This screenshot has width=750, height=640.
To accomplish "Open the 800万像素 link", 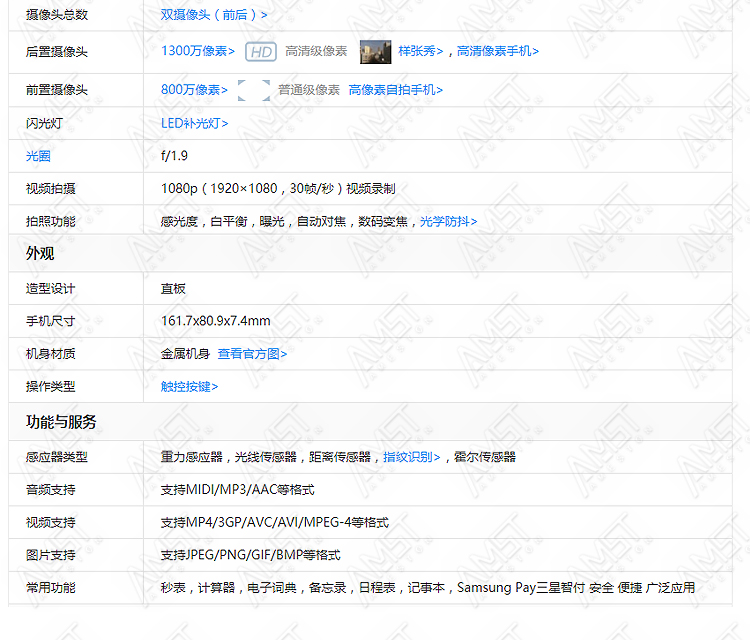I will [194, 90].
